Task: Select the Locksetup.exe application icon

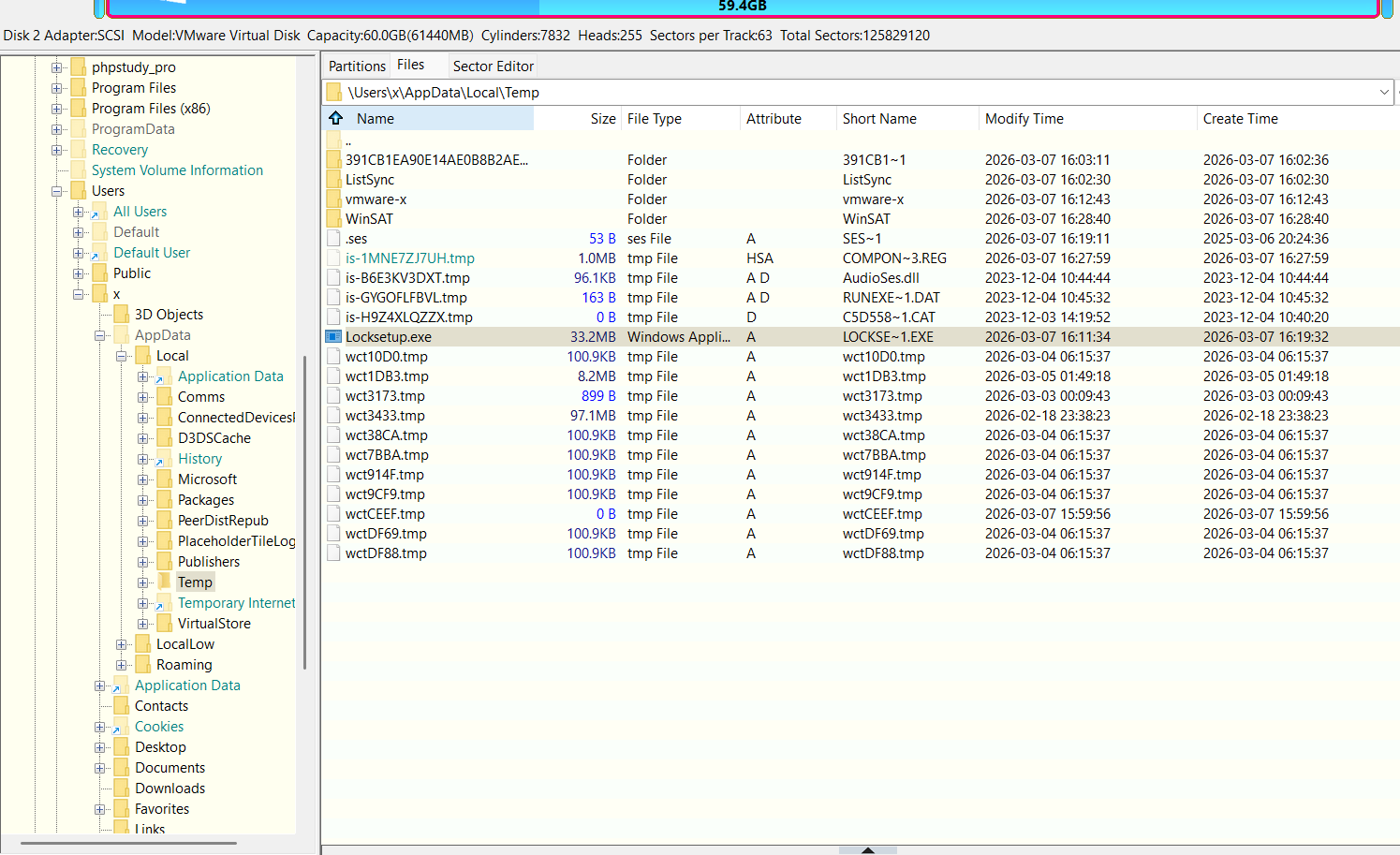Action: tap(333, 336)
